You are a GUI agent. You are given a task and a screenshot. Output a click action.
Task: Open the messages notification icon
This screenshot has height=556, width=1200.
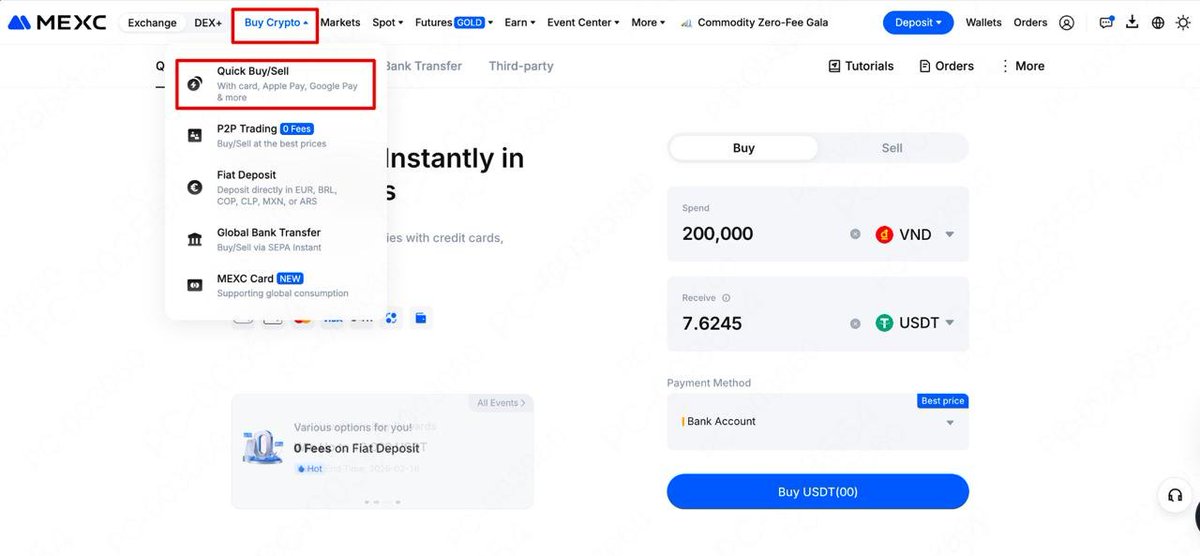[x=1106, y=22]
